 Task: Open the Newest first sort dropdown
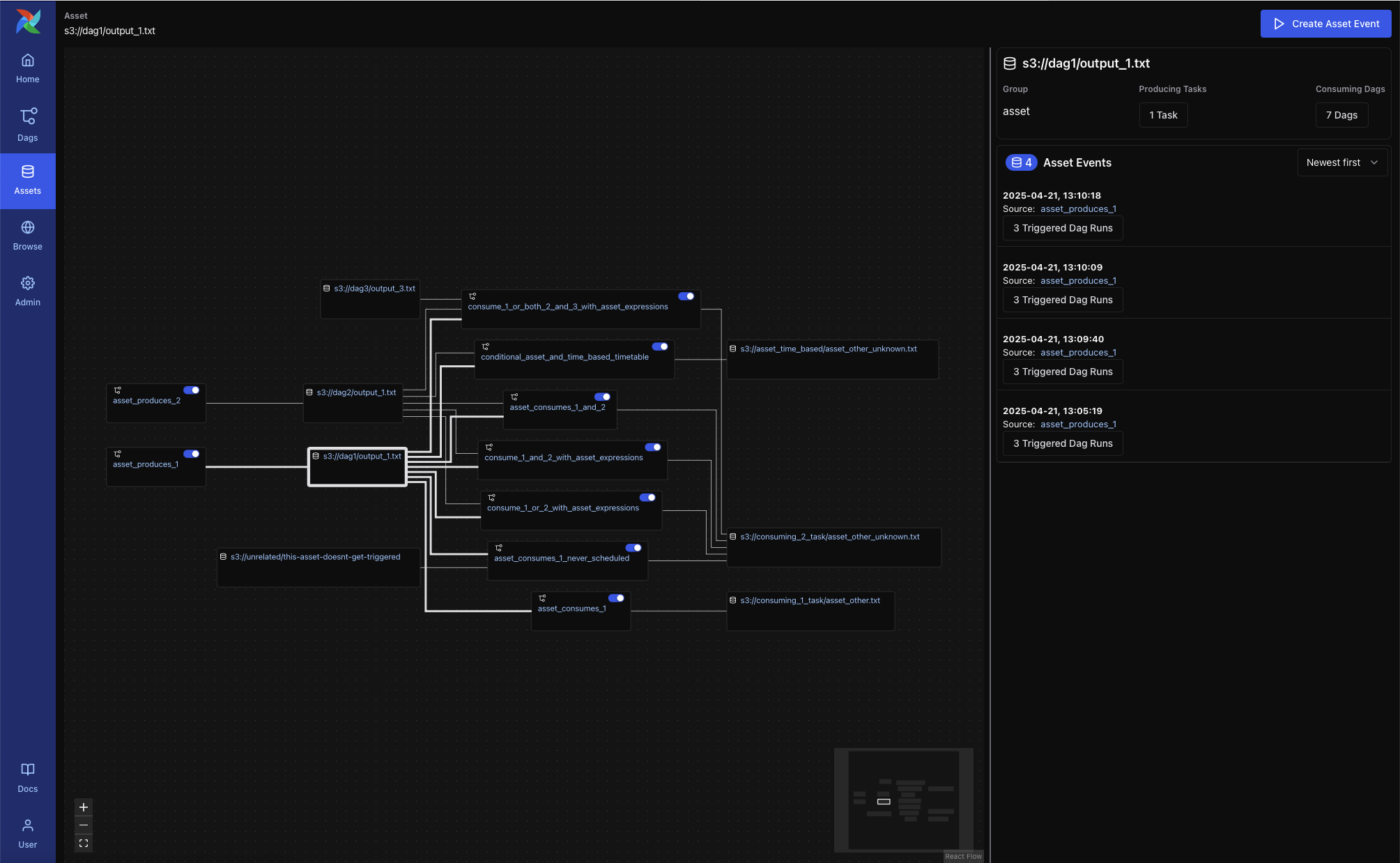point(1341,162)
